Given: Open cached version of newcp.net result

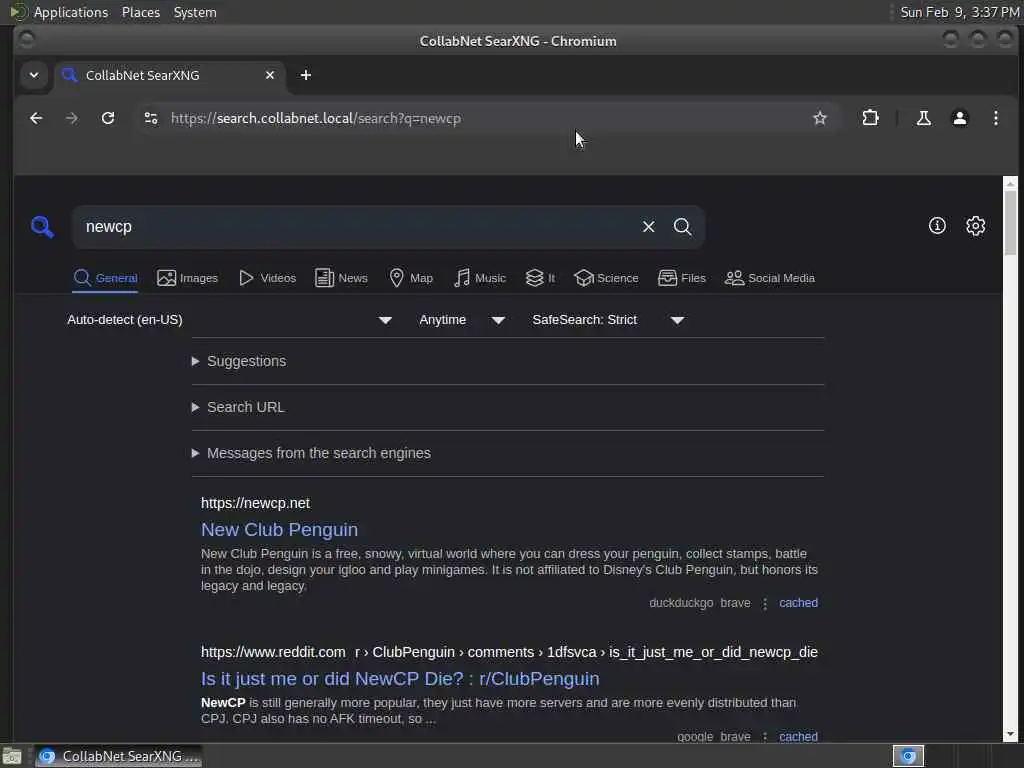Looking at the screenshot, I should pyautogui.click(x=798, y=603).
